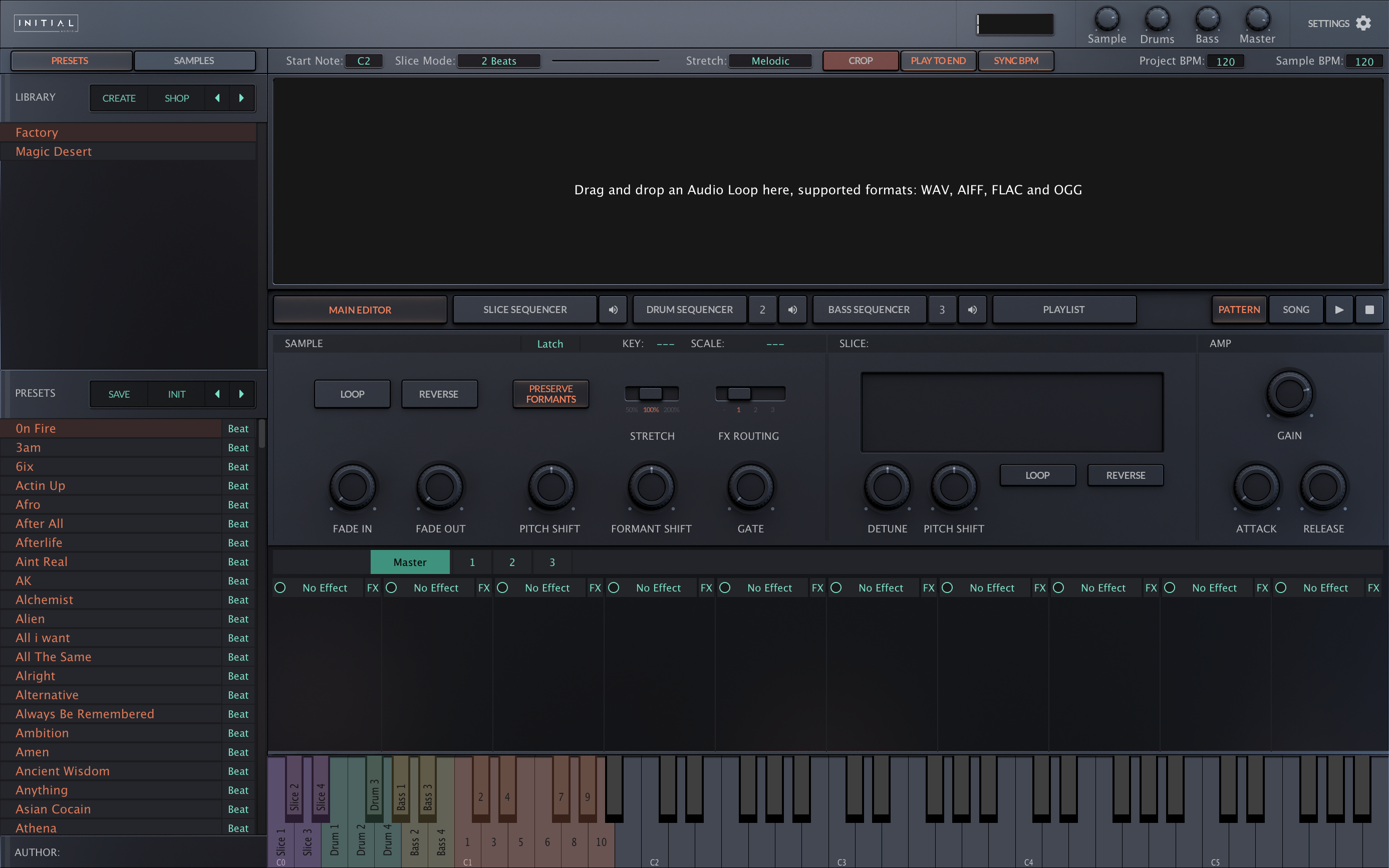Open Start Note C2 dropdown
The height and width of the screenshot is (868, 1389).
coord(364,61)
